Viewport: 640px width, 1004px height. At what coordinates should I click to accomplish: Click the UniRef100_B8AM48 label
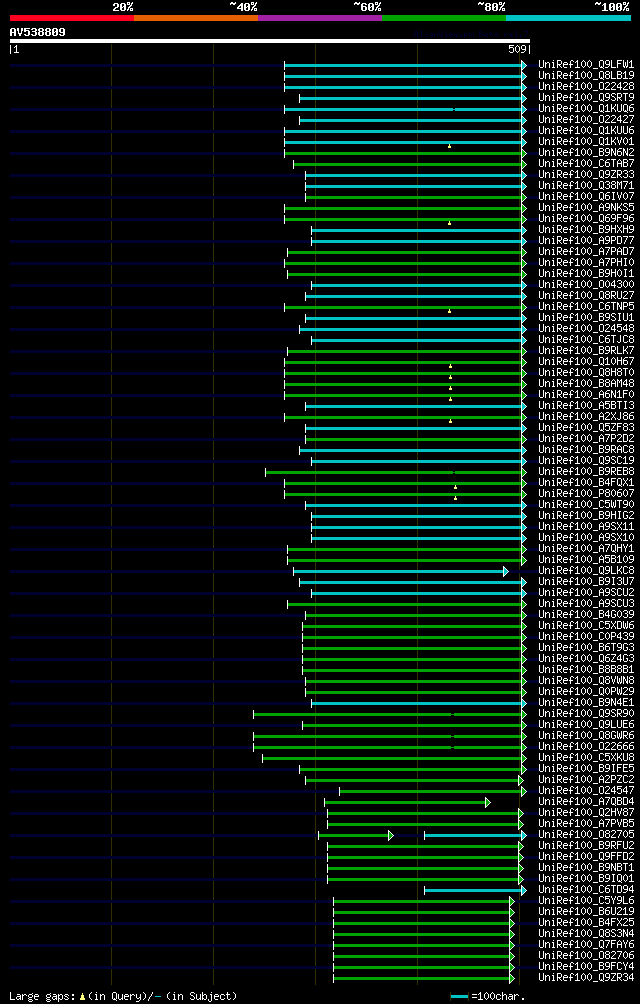click(586, 383)
